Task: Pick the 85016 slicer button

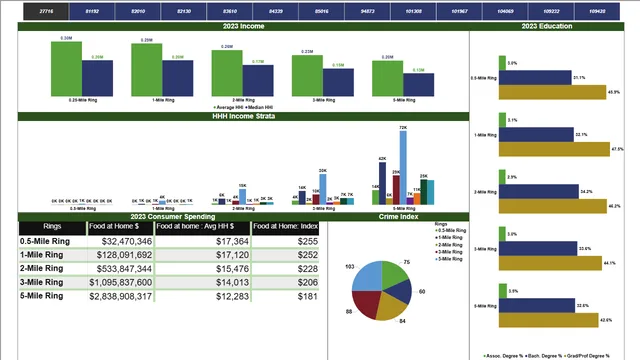Action: (322, 11)
